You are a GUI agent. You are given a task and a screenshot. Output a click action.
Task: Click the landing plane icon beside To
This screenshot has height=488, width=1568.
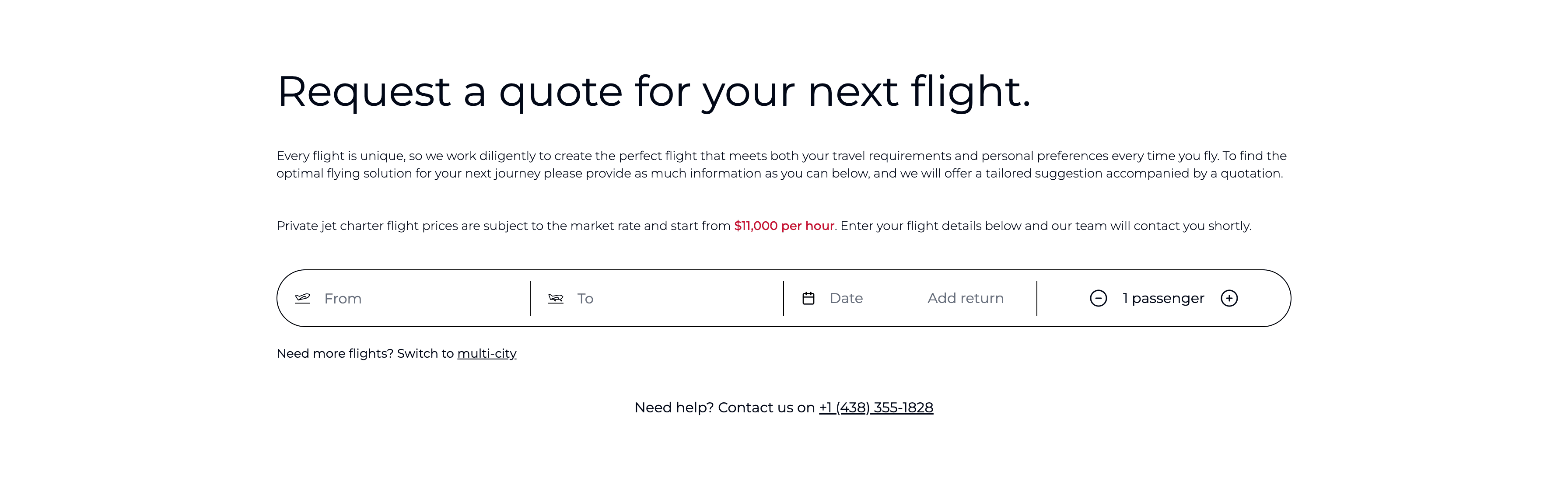pos(556,298)
